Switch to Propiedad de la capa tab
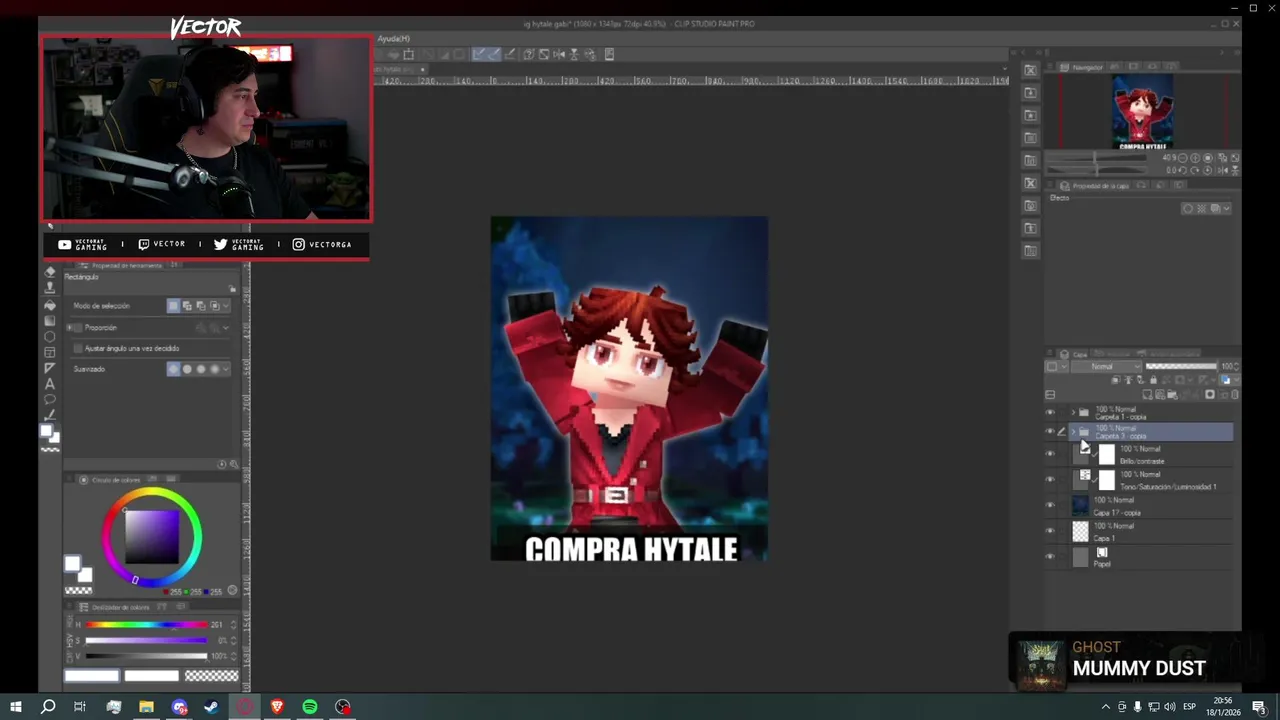The image size is (1280, 720). (1094, 186)
